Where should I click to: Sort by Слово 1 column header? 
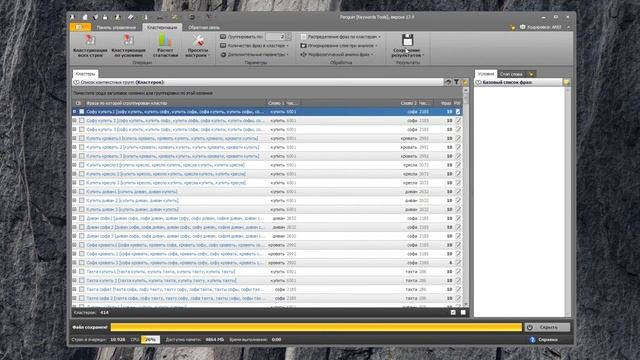(276, 103)
